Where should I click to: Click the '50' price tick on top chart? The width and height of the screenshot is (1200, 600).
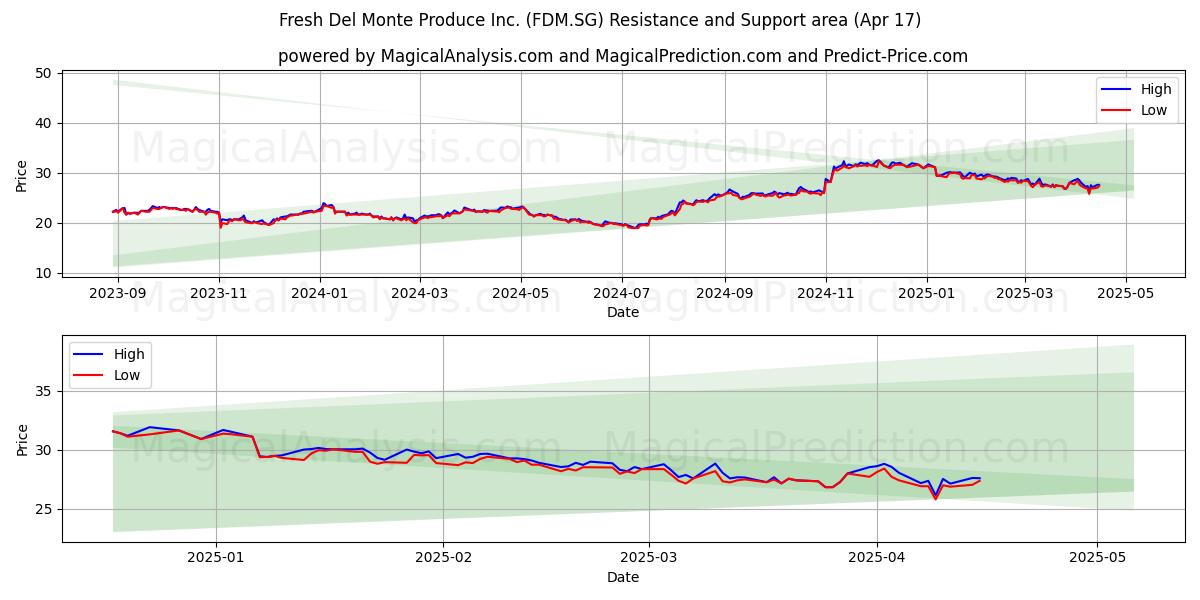point(44,73)
